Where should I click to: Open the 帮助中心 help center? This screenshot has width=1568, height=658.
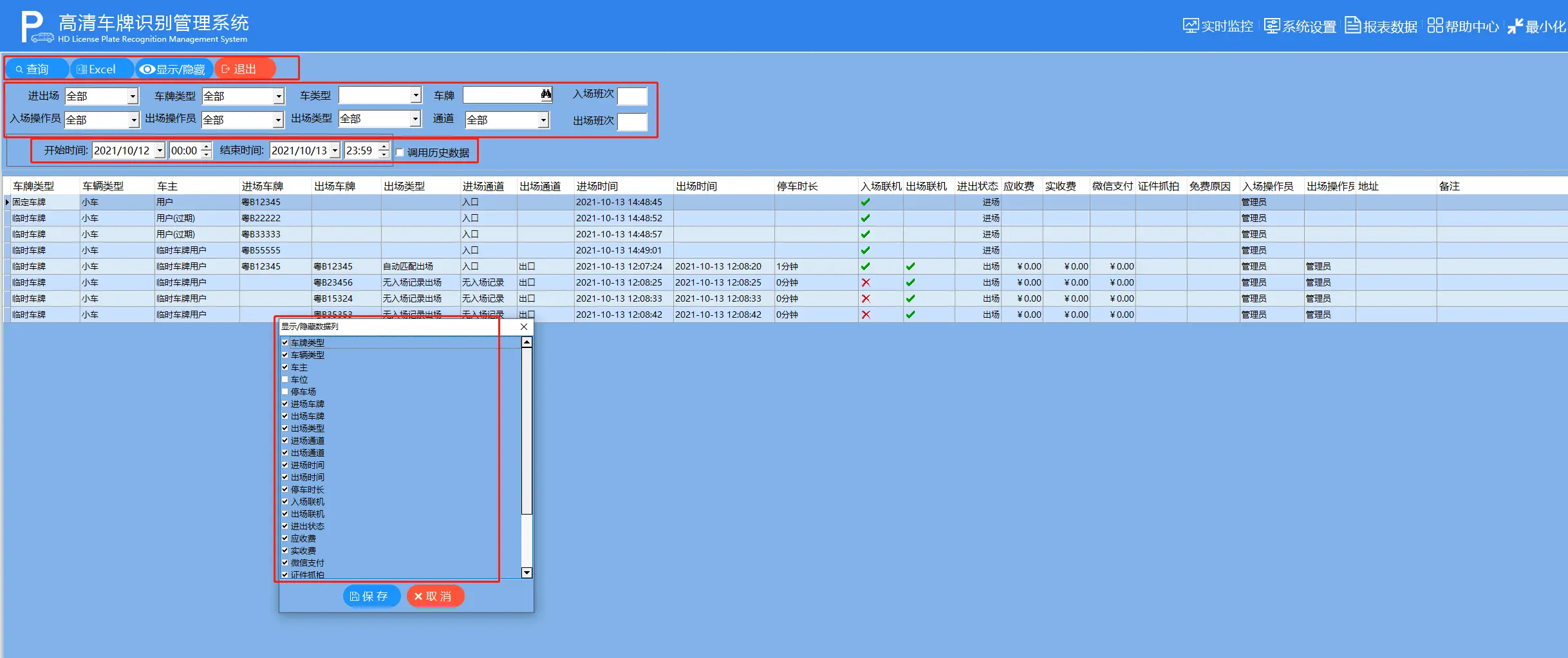(1463, 26)
